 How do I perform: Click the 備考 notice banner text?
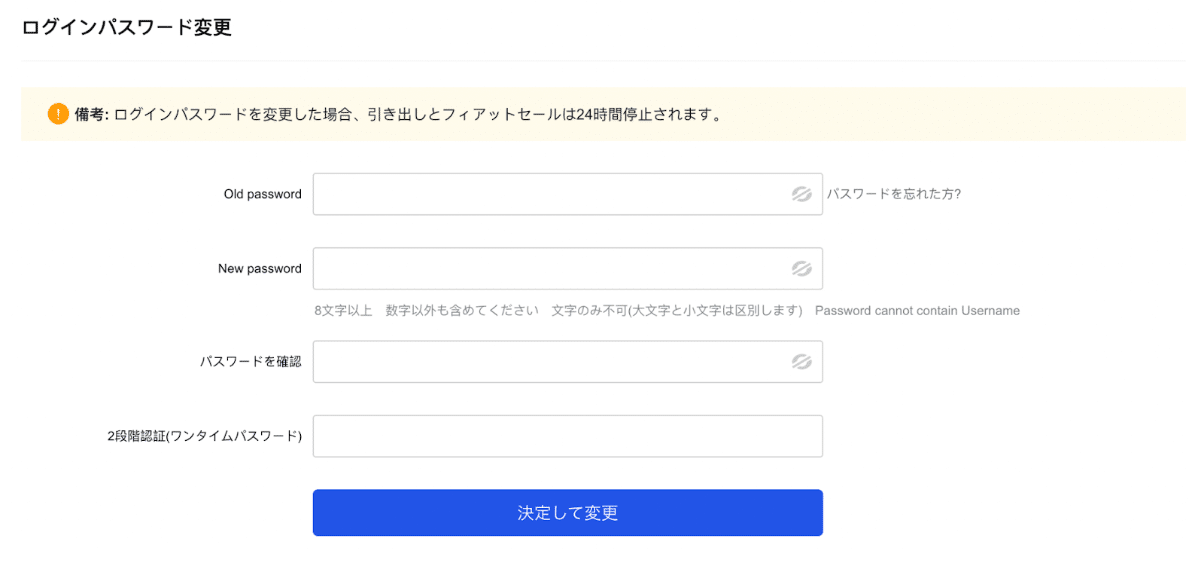pyautogui.click(x=398, y=115)
